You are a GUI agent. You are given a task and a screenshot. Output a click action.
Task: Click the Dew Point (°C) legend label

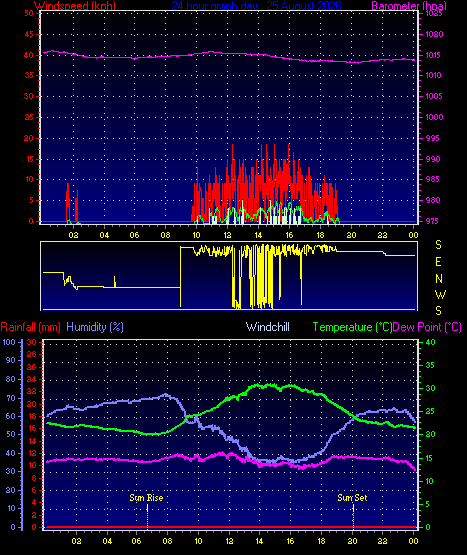tap(427, 327)
